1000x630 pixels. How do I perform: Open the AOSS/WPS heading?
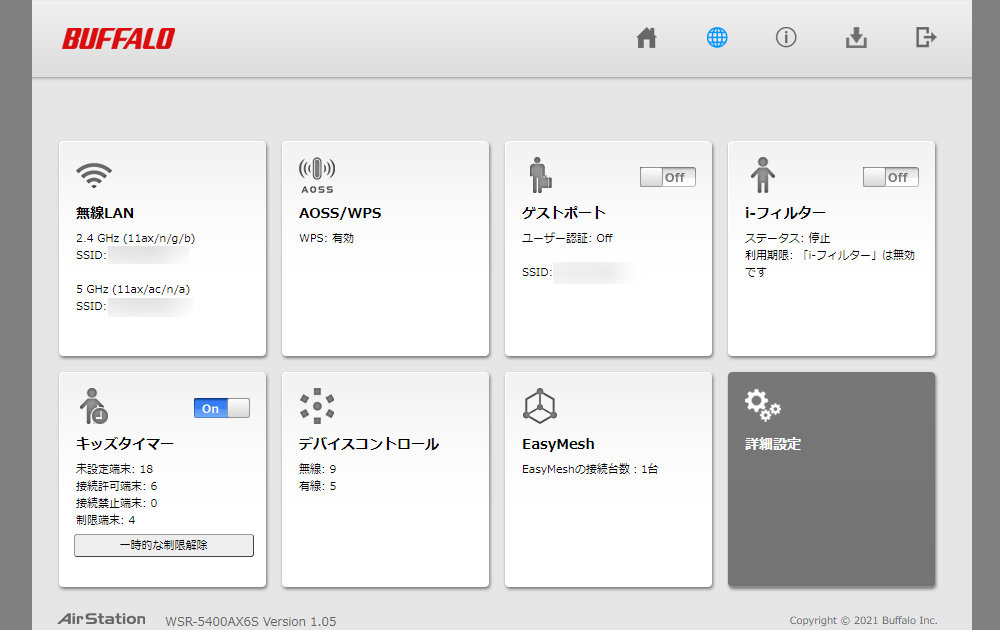click(x=340, y=213)
